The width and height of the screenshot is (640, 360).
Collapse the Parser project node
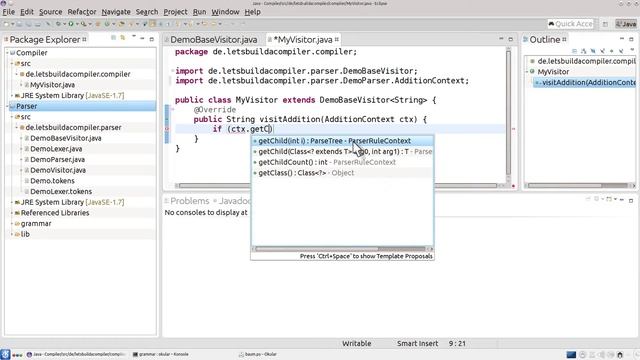pos(7,106)
